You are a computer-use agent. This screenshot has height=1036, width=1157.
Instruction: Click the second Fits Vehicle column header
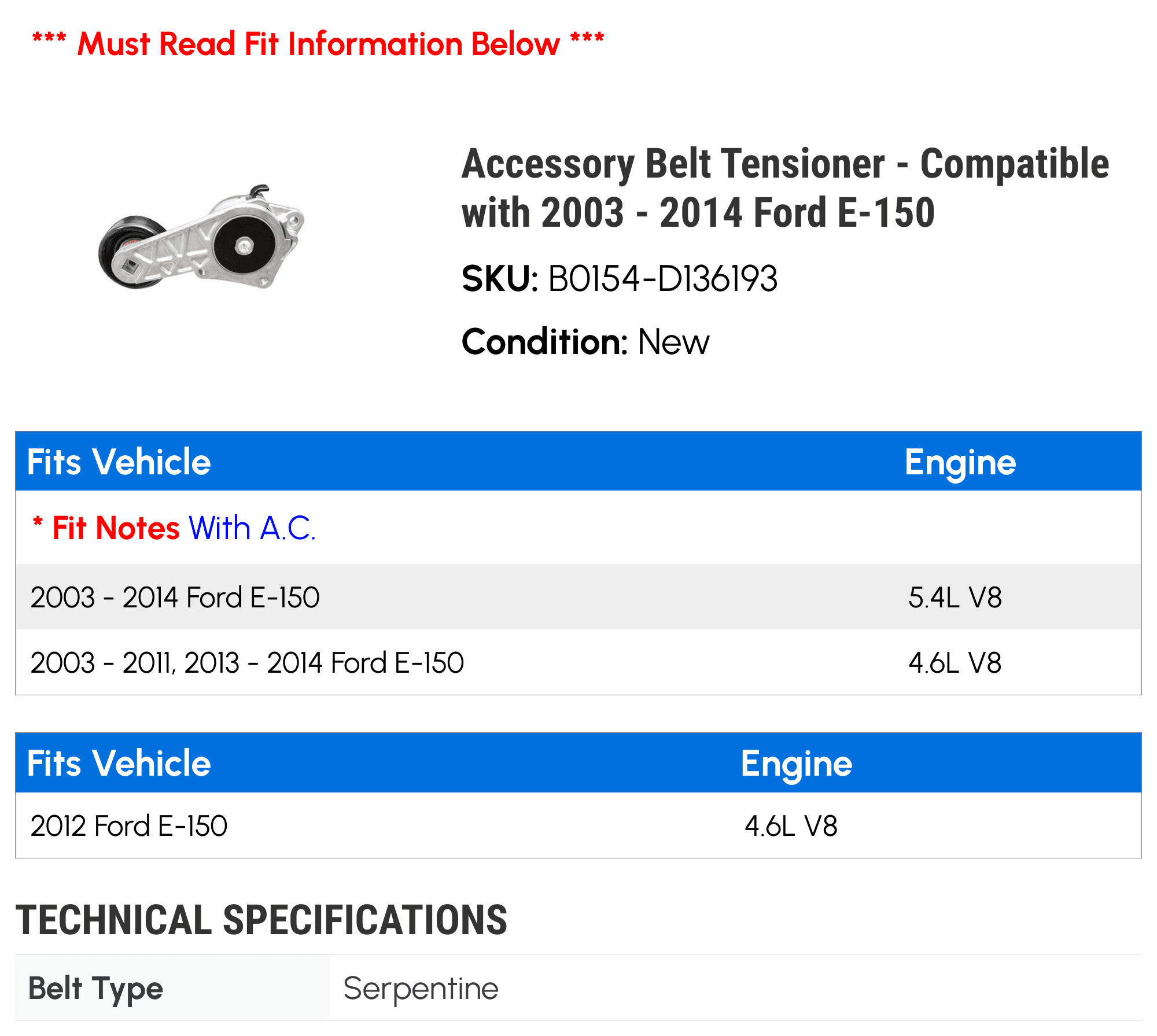tap(119, 763)
